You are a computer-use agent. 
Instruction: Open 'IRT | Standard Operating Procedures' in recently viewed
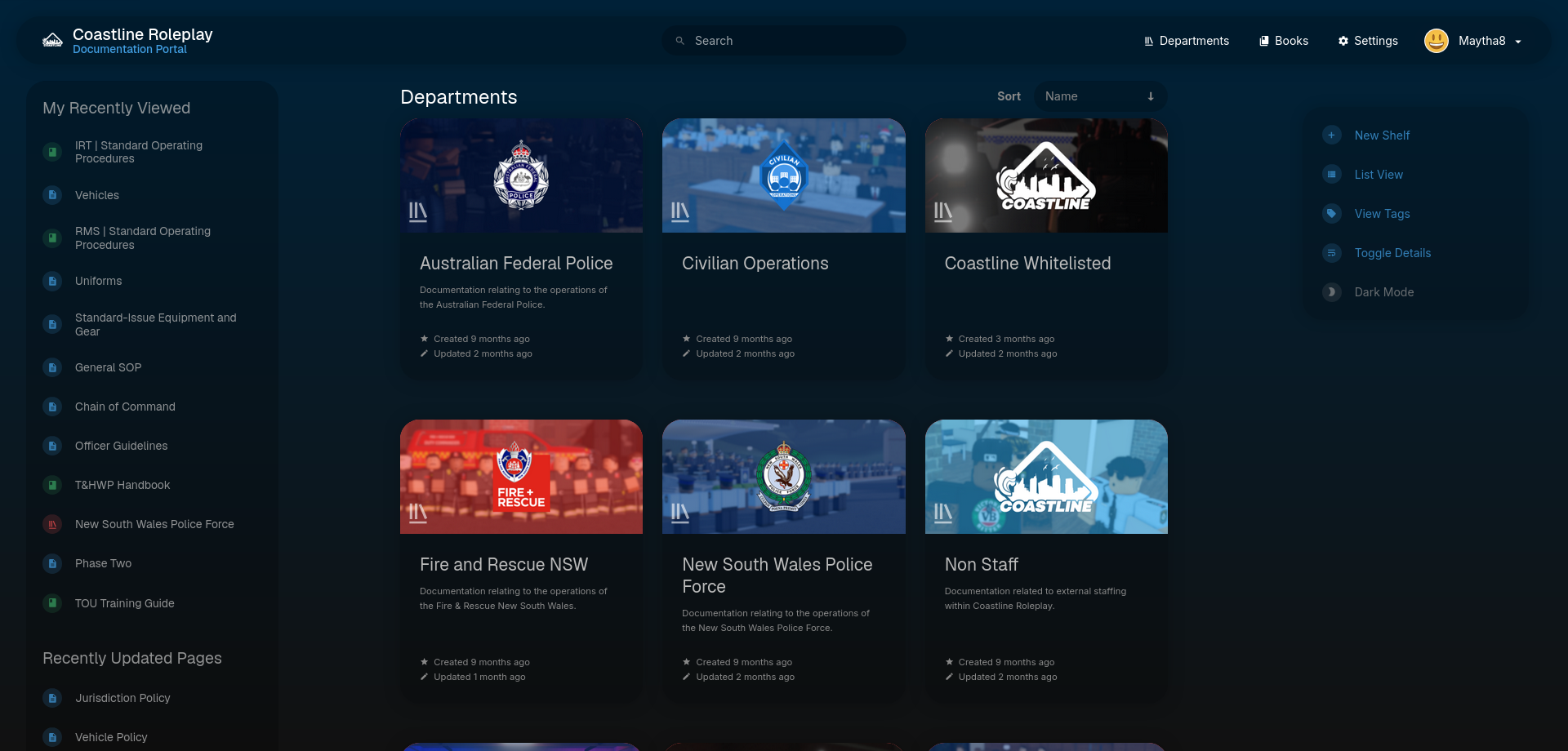tap(139, 152)
